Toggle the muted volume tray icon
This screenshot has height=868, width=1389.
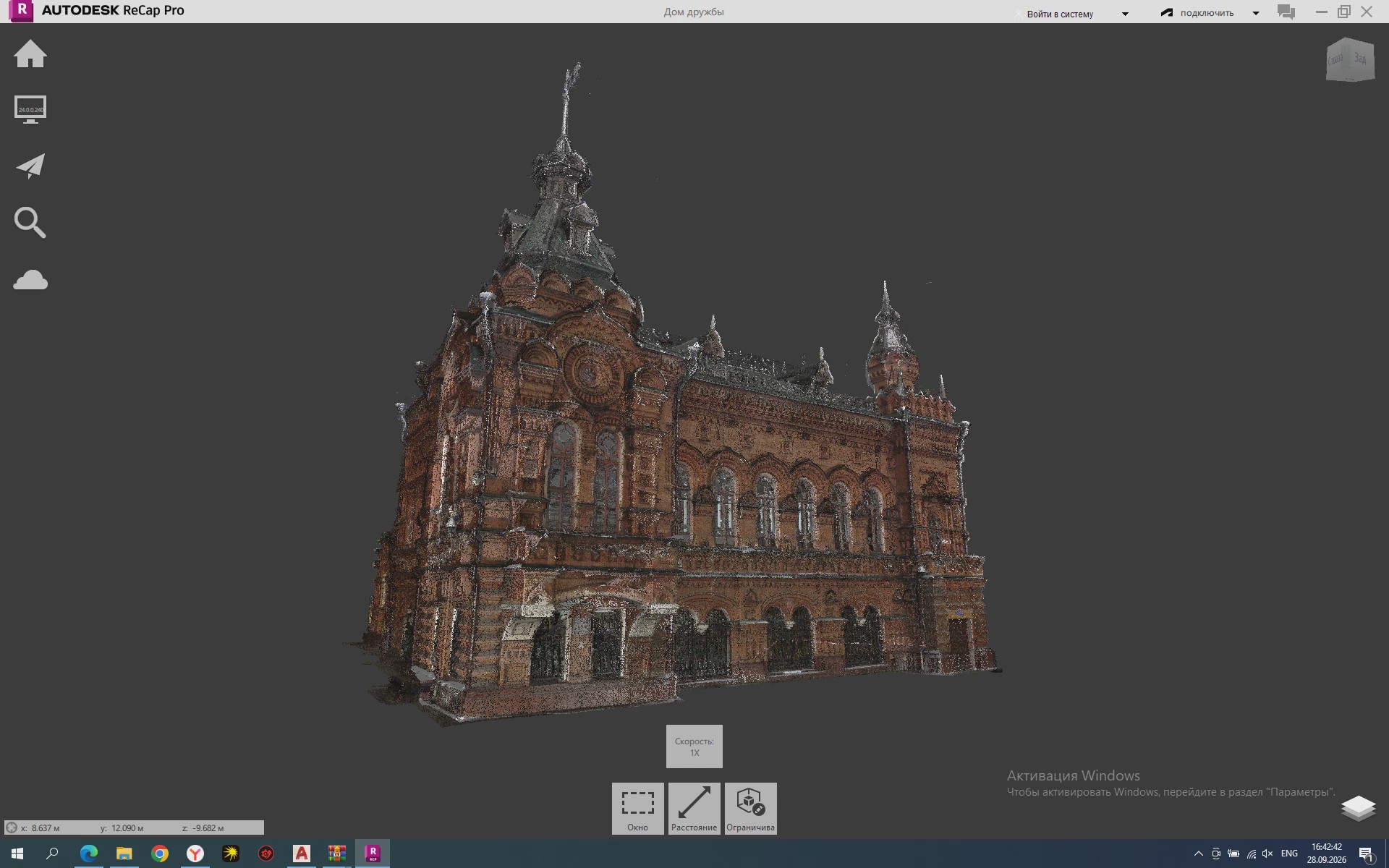(1267, 854)
